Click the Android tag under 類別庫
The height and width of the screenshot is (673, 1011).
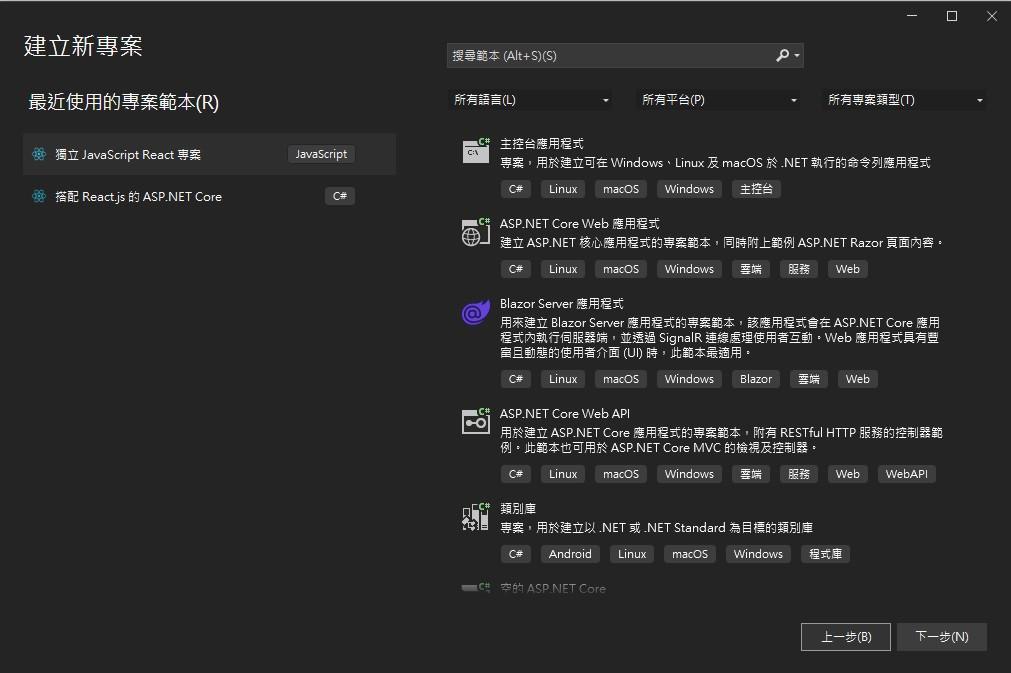(570, 554)
